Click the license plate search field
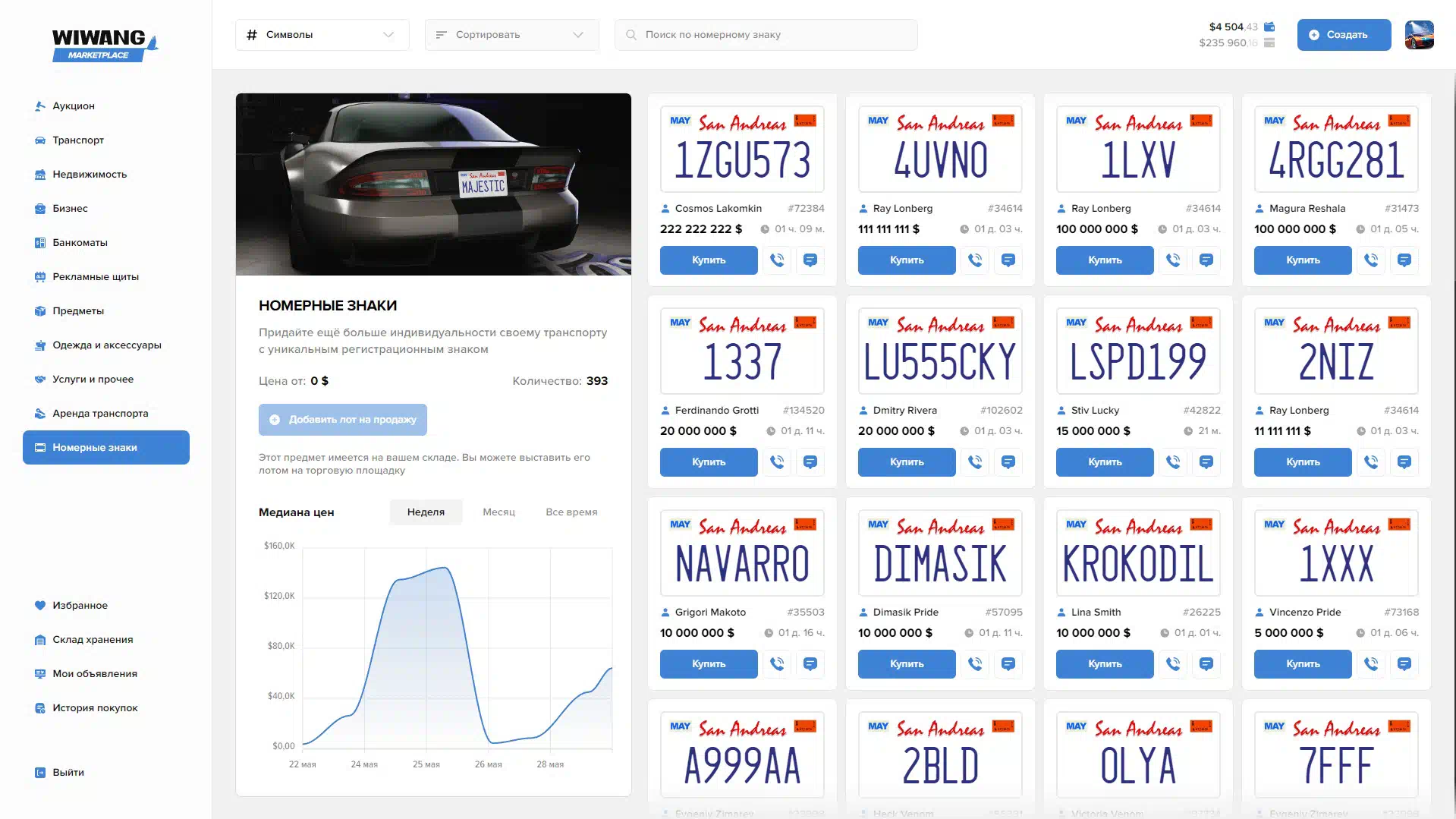This screenshot has width=1456, height=819. pos(766,35)
